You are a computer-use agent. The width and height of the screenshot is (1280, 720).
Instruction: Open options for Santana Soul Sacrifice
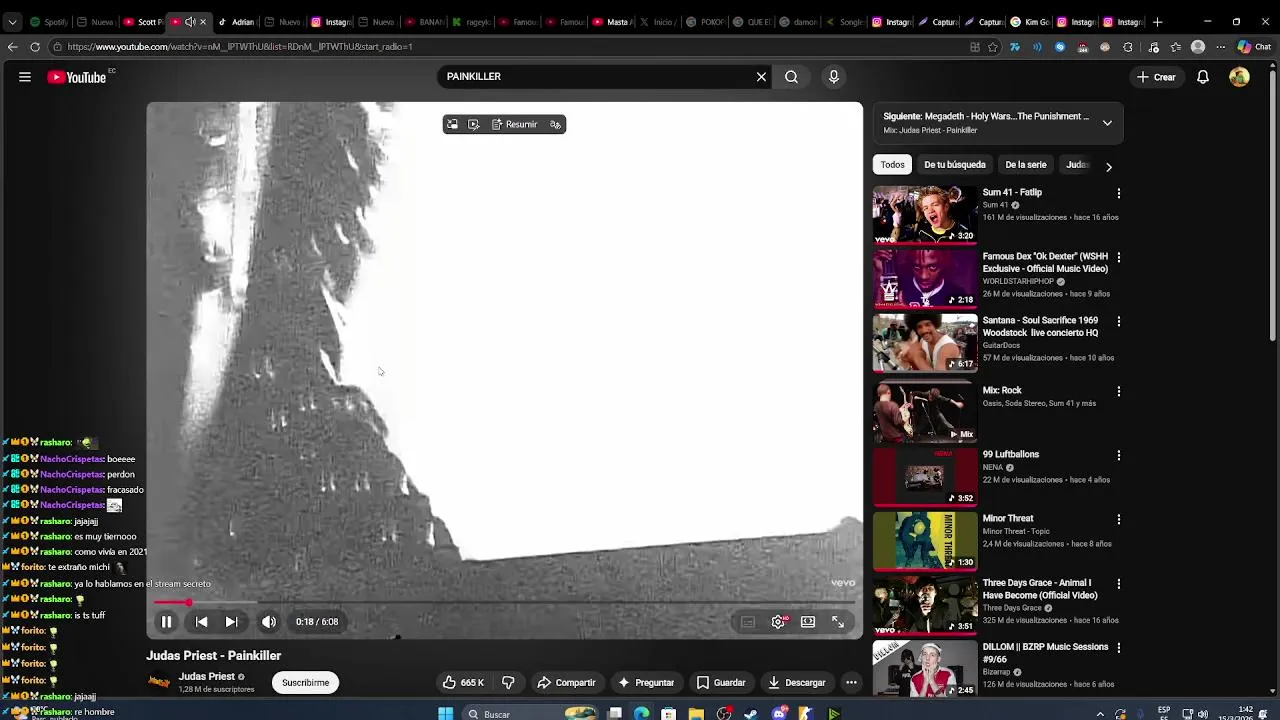coord(1118,321)
